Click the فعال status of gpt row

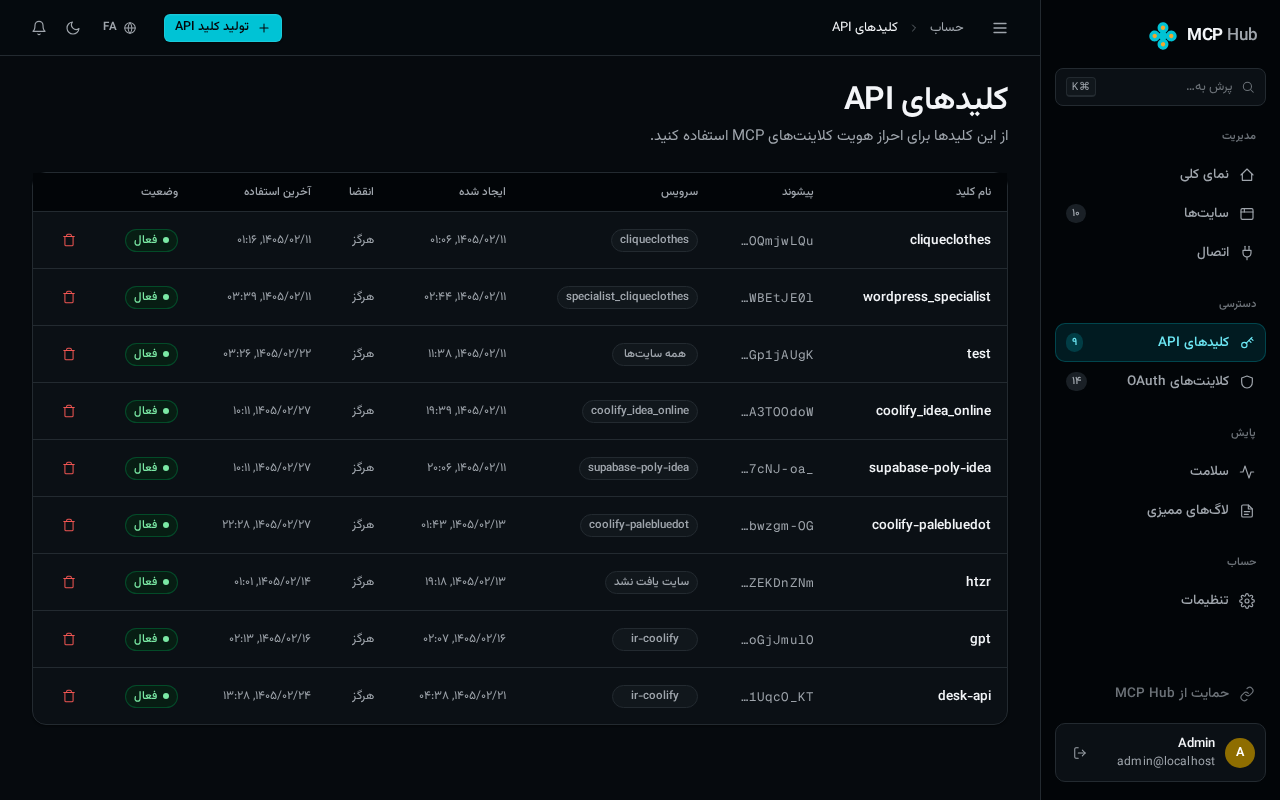pos(151,639)
